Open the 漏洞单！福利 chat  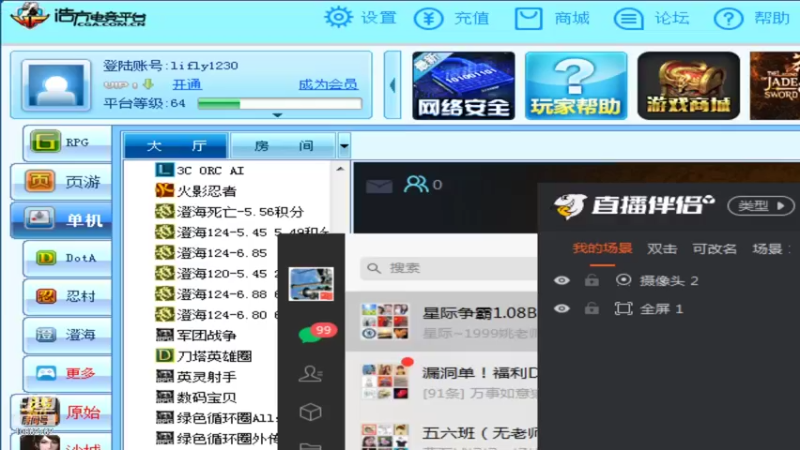[442, 382]
